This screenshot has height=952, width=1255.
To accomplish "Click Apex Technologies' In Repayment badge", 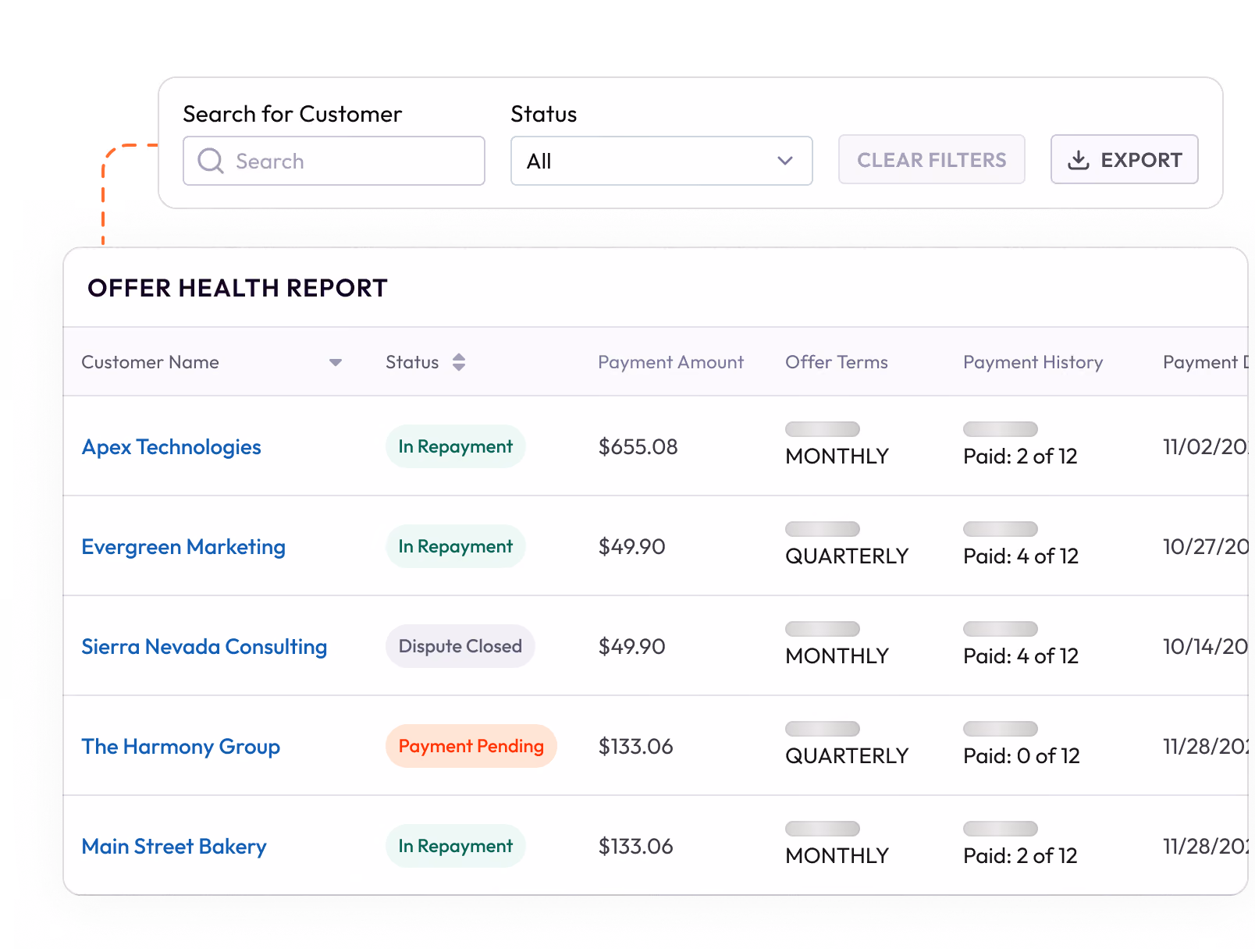I will pos(456,446).
